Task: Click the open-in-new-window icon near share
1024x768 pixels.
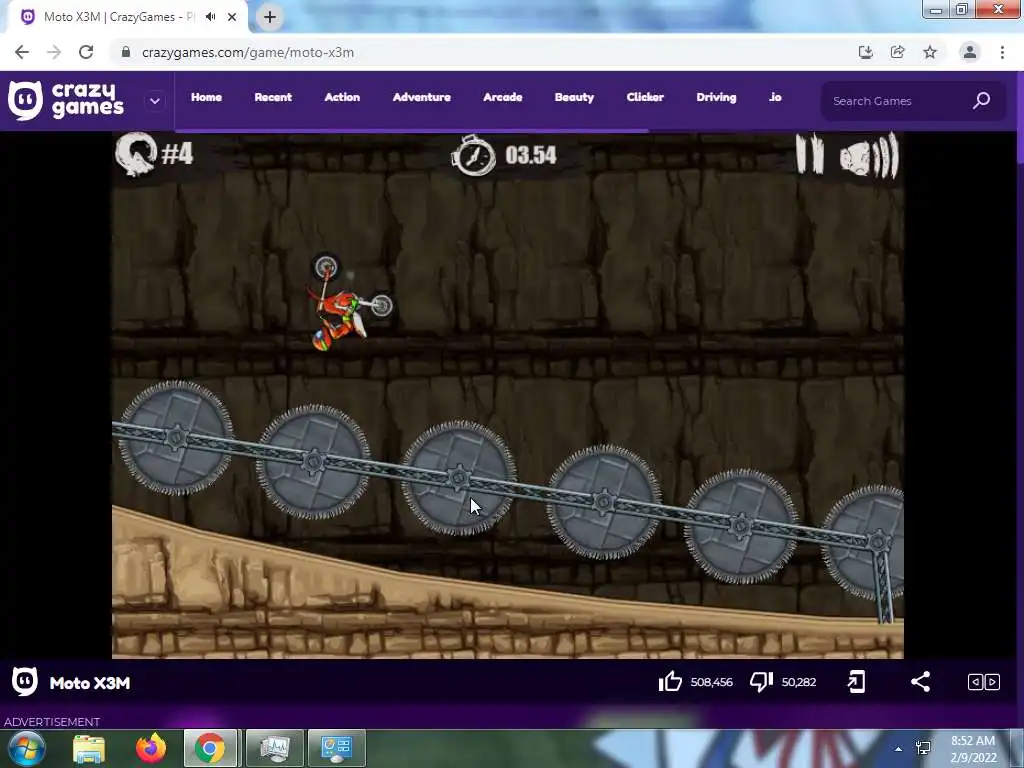Action: (856, 682)
